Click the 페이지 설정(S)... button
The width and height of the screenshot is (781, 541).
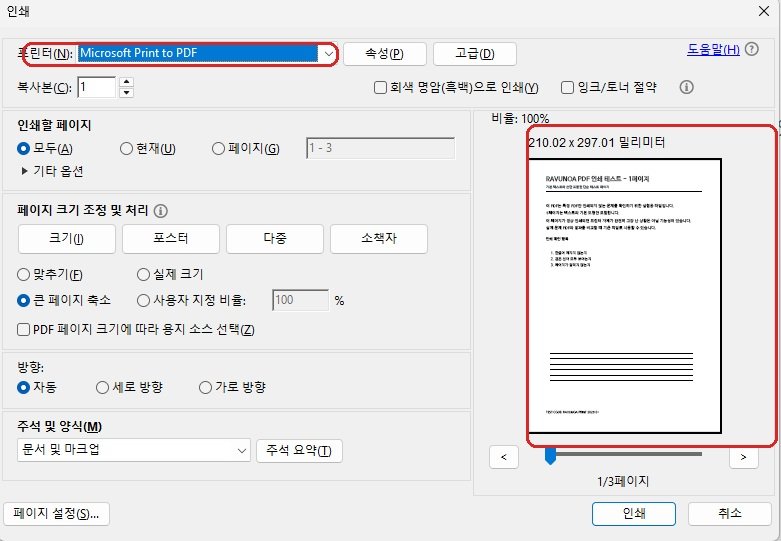(56, 514)
